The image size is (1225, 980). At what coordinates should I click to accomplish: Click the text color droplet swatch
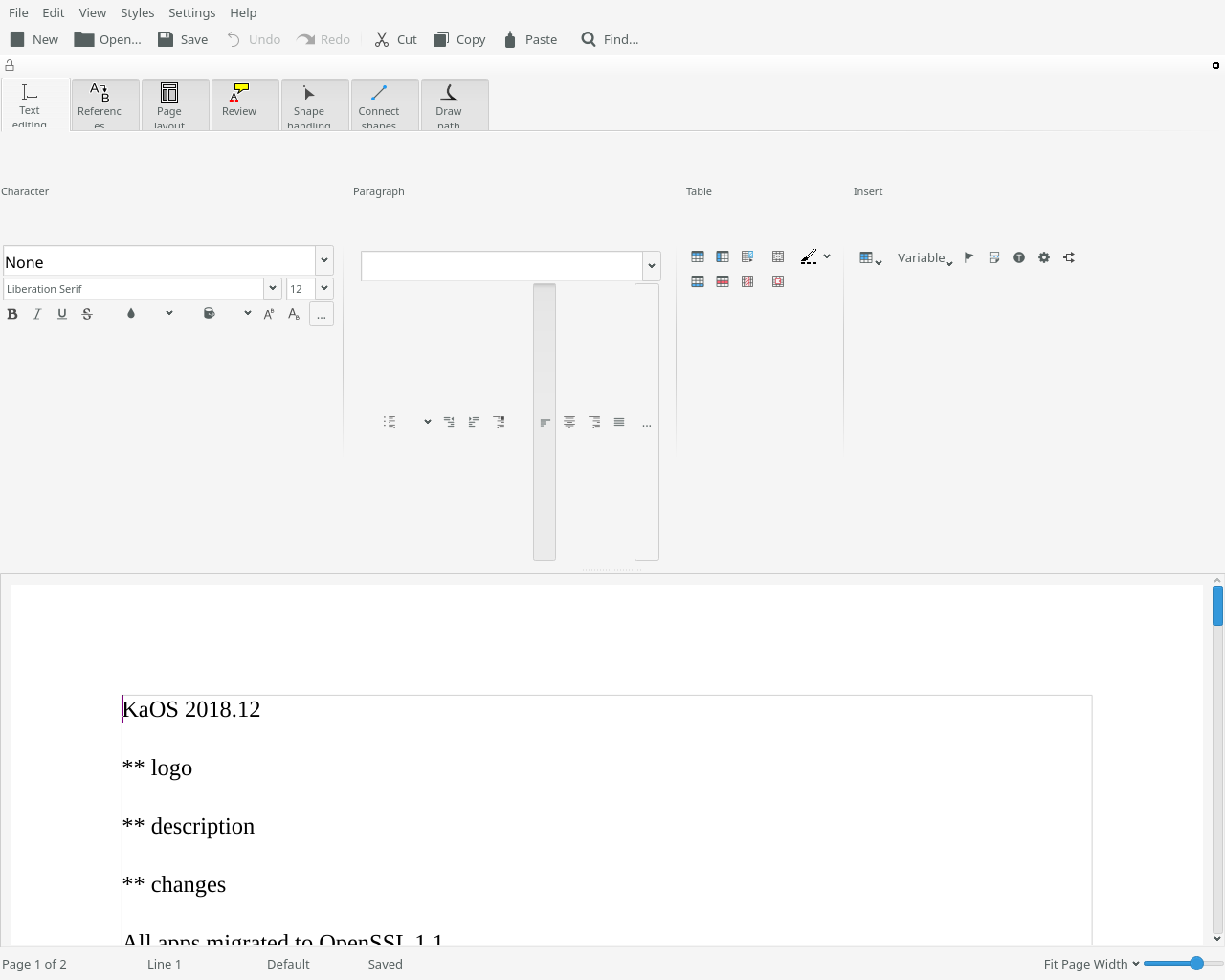click(131, 314)
